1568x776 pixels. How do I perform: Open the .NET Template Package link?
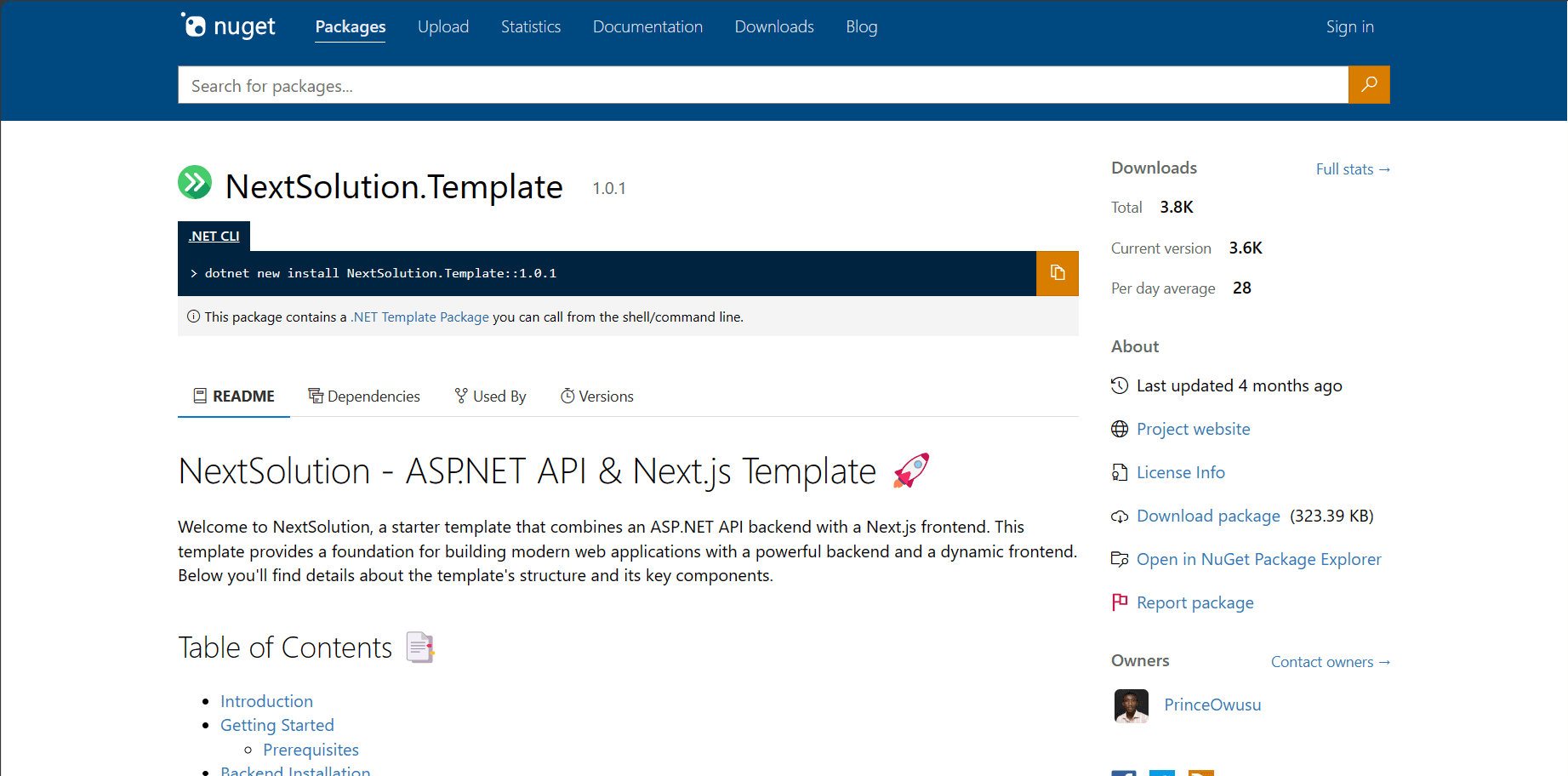[419, 317]
